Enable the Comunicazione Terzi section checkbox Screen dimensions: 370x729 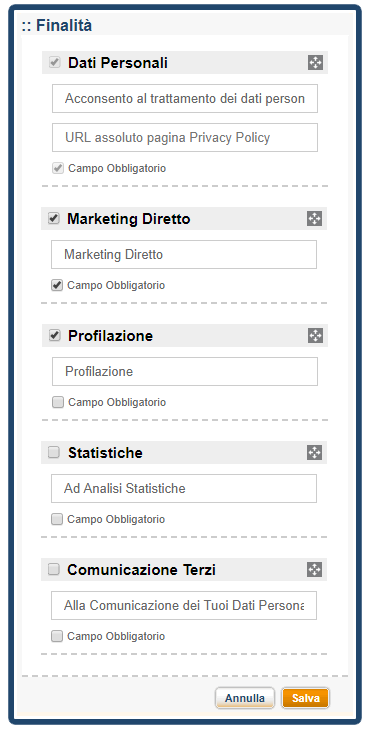(x=54, y=570)
